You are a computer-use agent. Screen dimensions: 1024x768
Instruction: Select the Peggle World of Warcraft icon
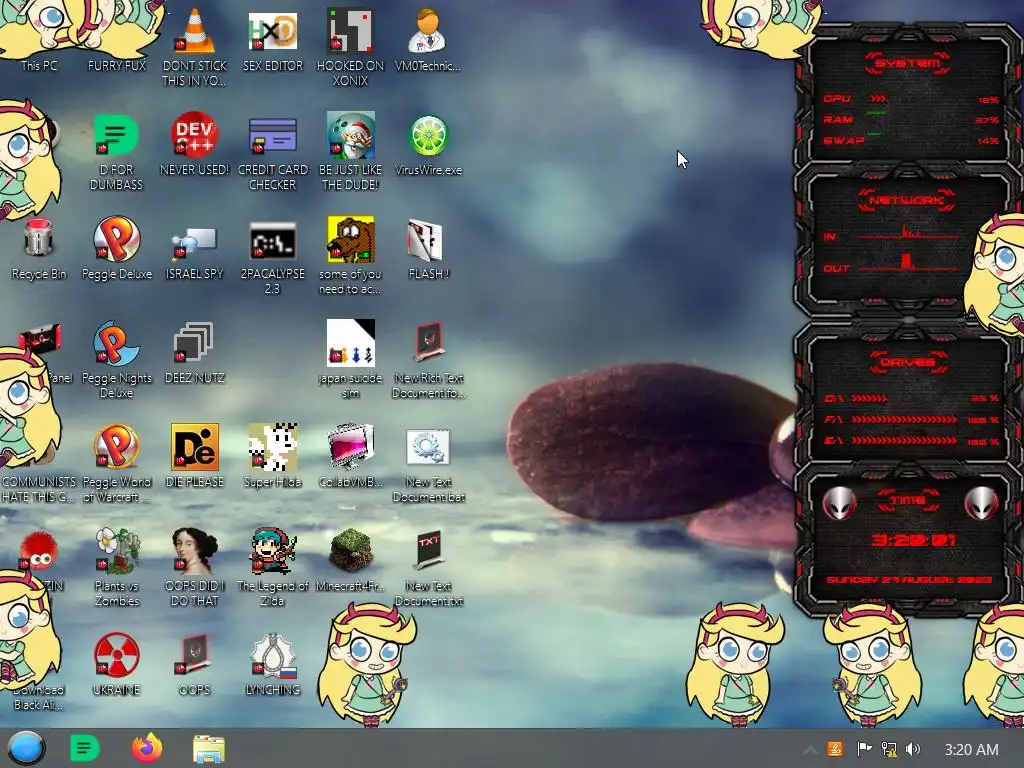116,462
